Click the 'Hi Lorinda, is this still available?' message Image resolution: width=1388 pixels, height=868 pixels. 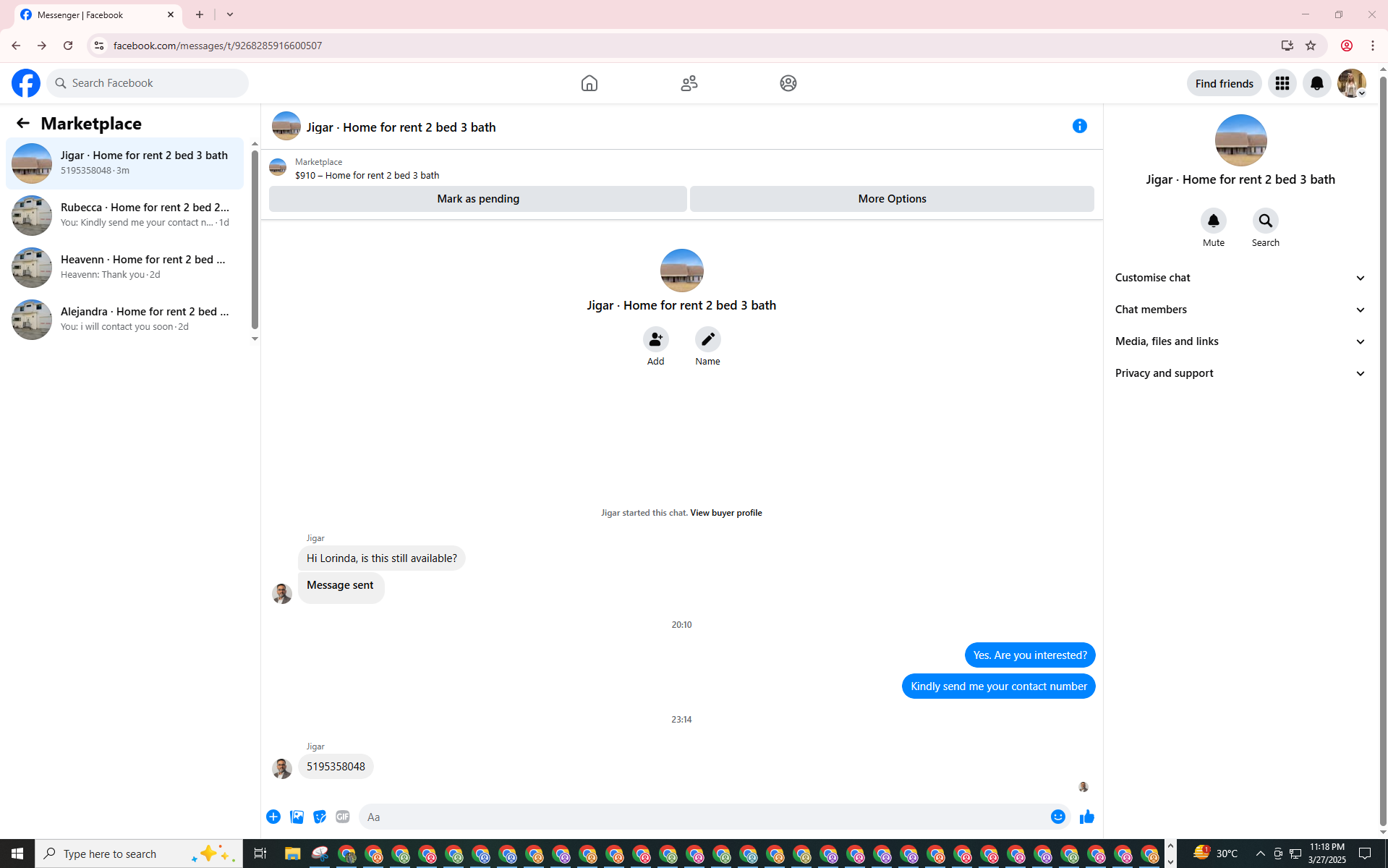381,558
